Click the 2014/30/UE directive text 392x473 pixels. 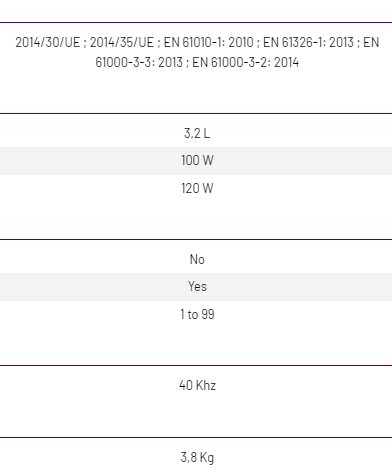[x=48, y=43]
